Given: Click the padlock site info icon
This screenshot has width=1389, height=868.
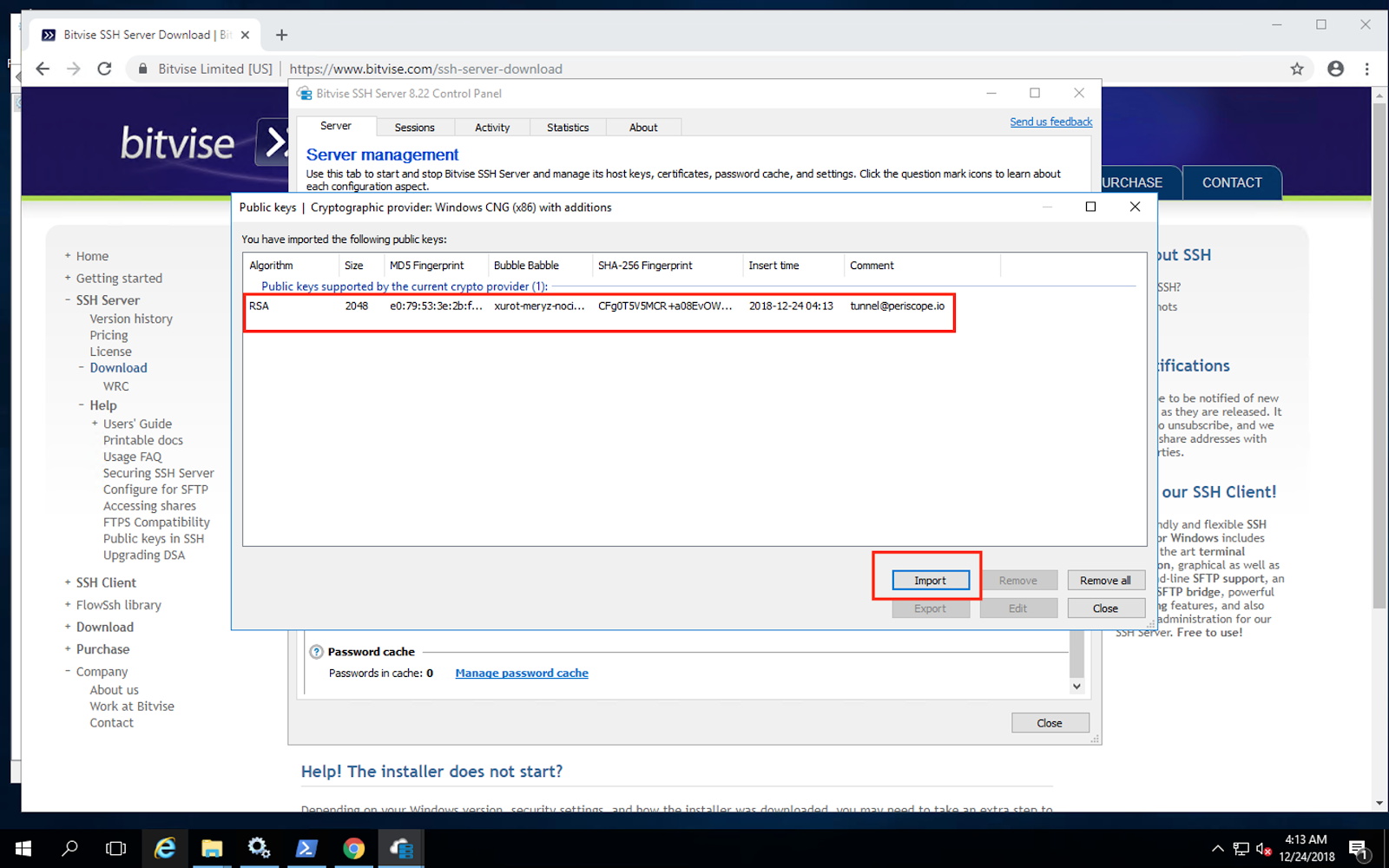Looking at the screenshot, I should coord(142,69).
